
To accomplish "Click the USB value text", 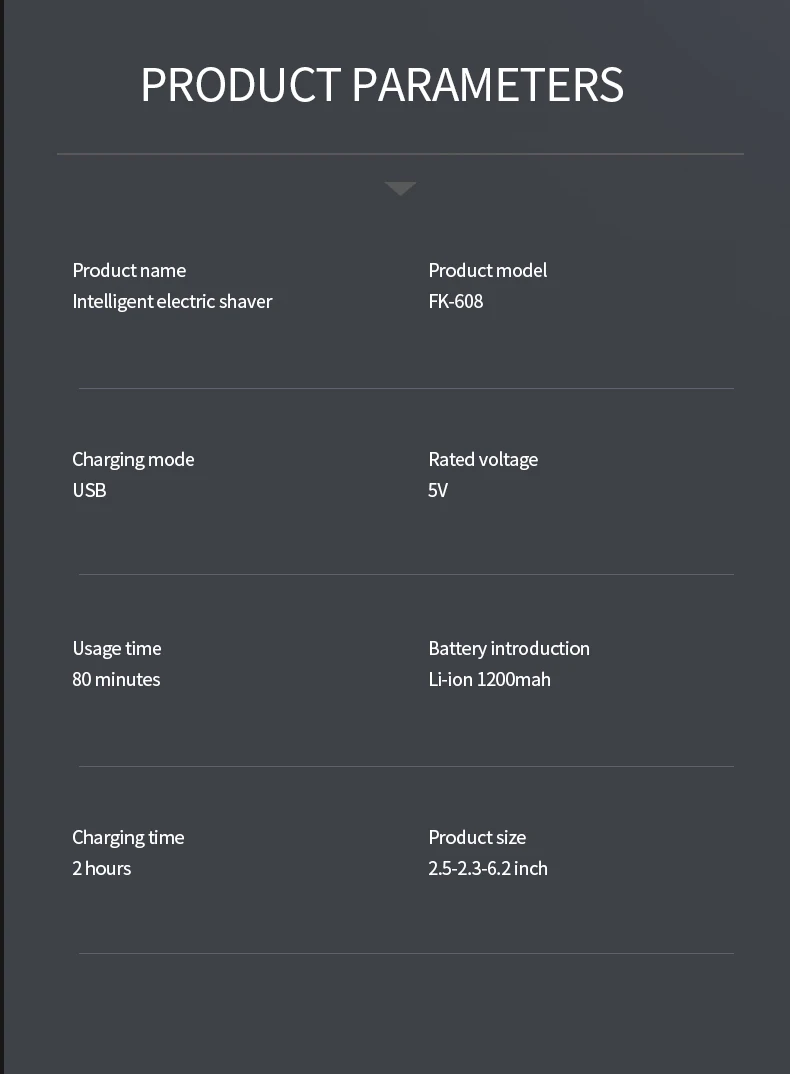I will click(x=89, y=490).
